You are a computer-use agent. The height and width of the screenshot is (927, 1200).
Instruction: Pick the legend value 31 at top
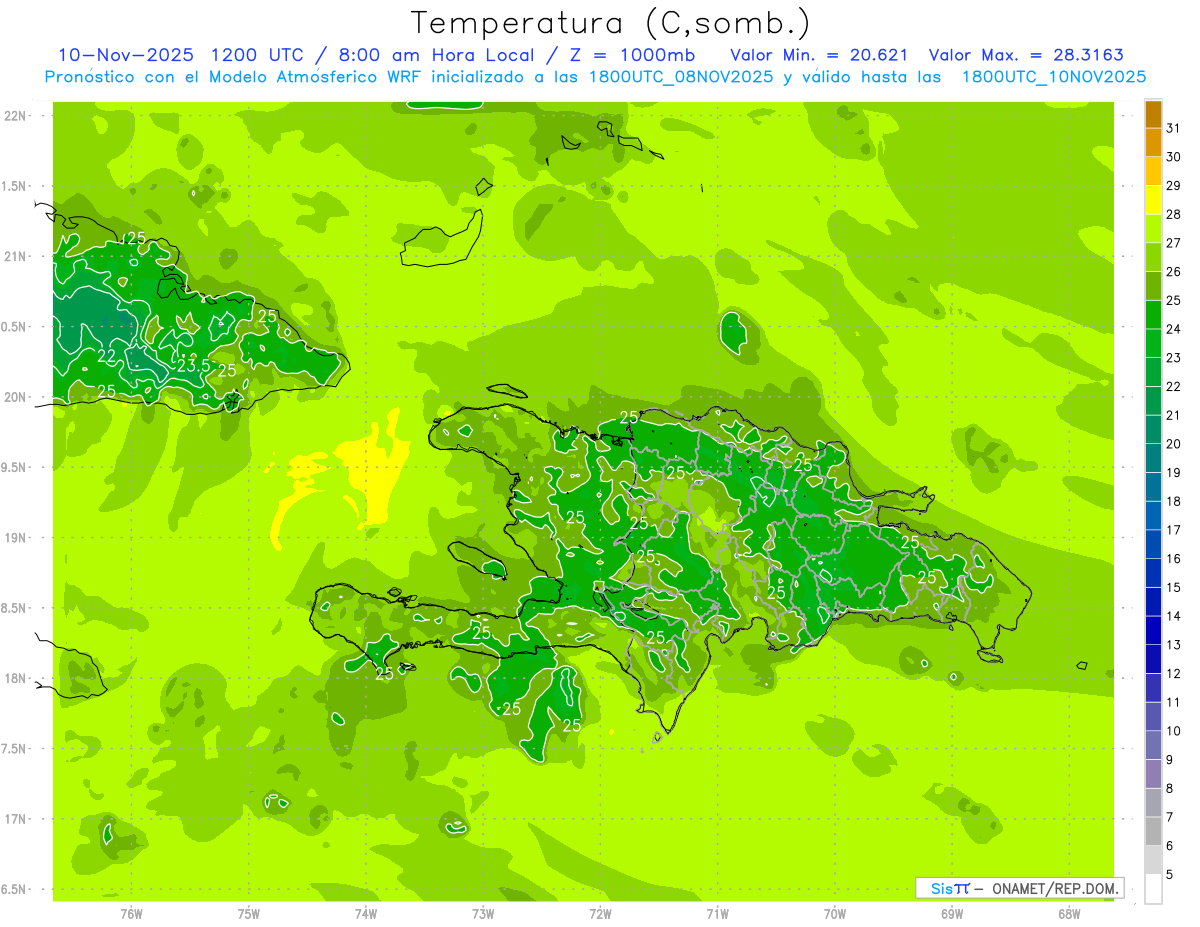(1173, 127)
